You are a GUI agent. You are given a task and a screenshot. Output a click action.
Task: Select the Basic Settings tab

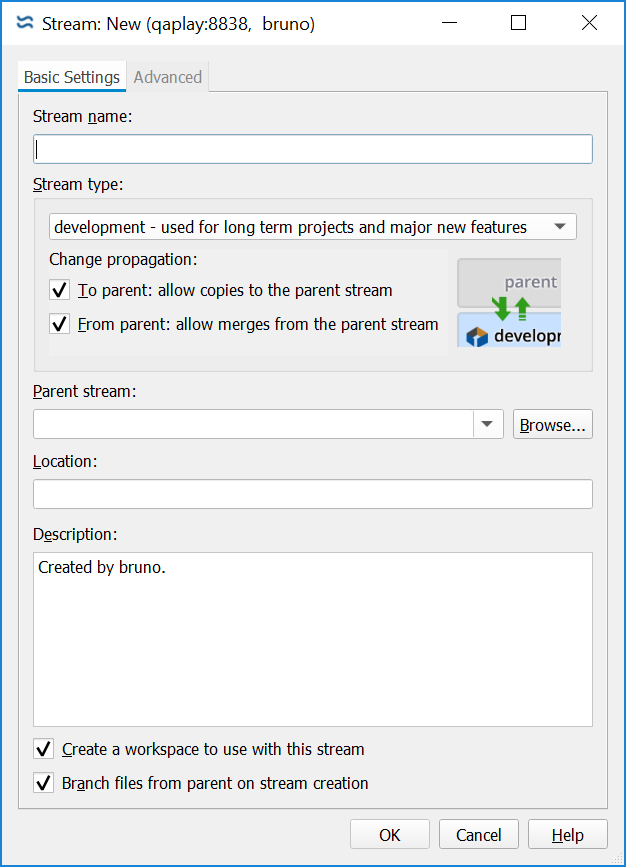coord(72,77)
